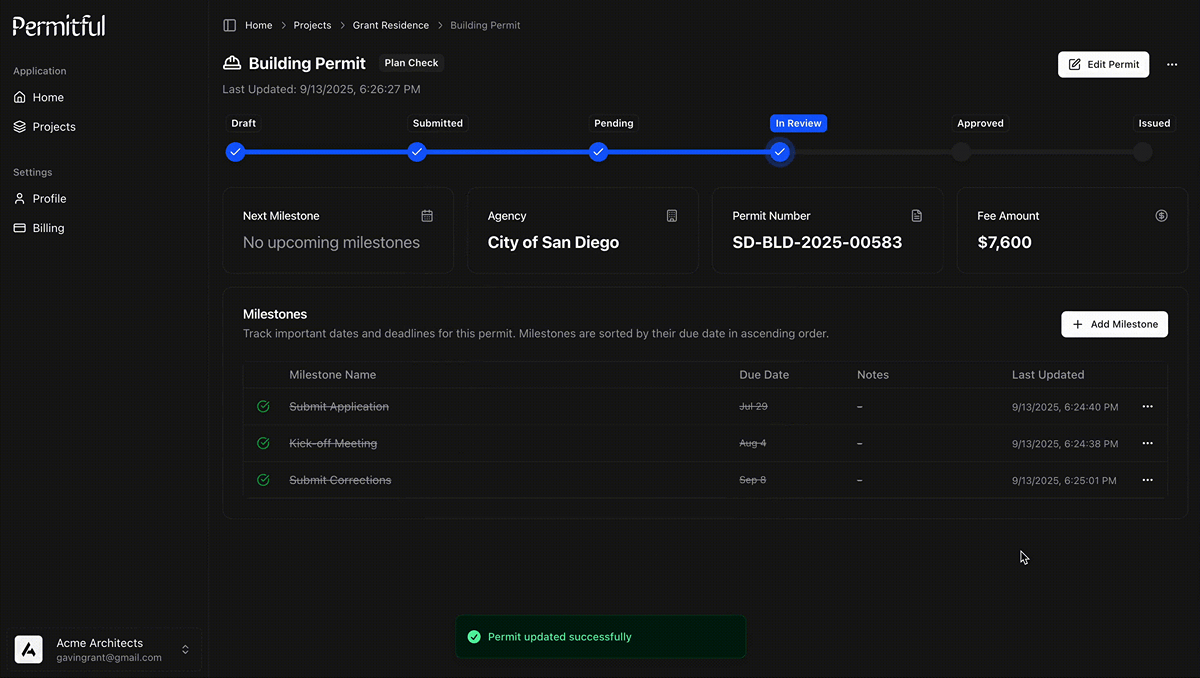
Task: Click the document icon in Permit Number card
Action: tap(917, 216)
